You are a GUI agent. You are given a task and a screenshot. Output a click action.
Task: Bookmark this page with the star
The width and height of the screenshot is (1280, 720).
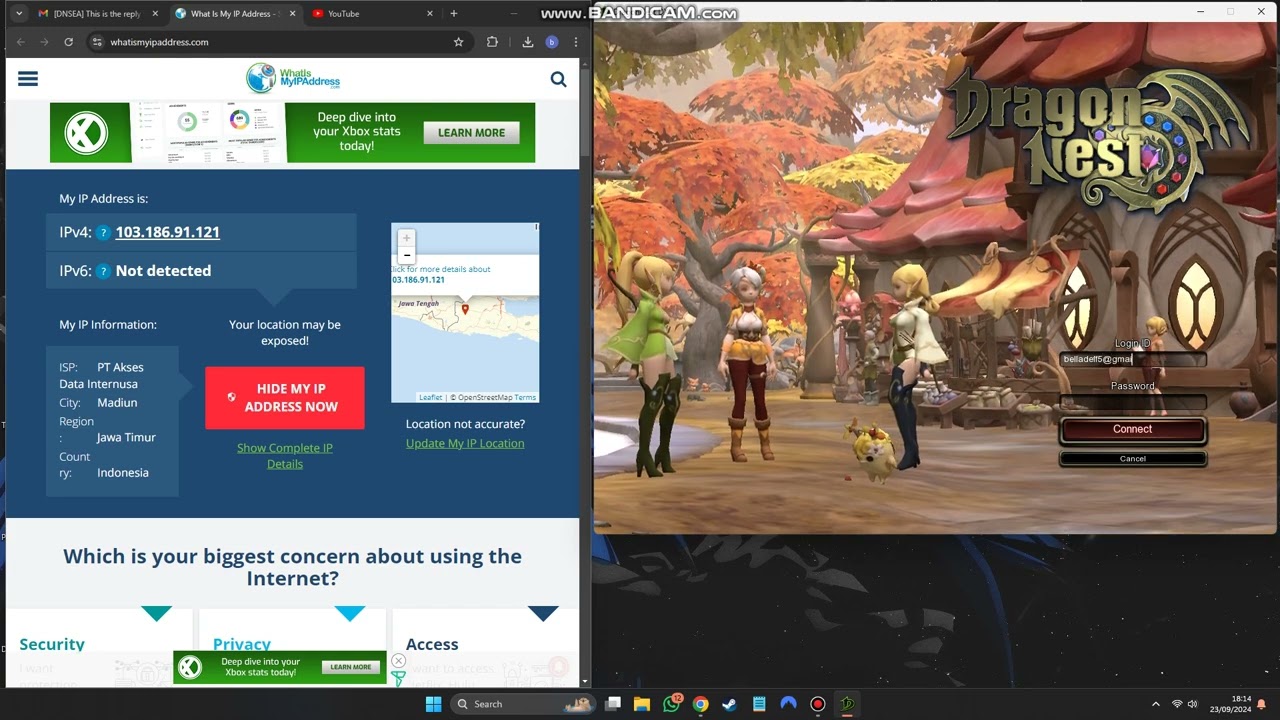[x=459, y=42]
